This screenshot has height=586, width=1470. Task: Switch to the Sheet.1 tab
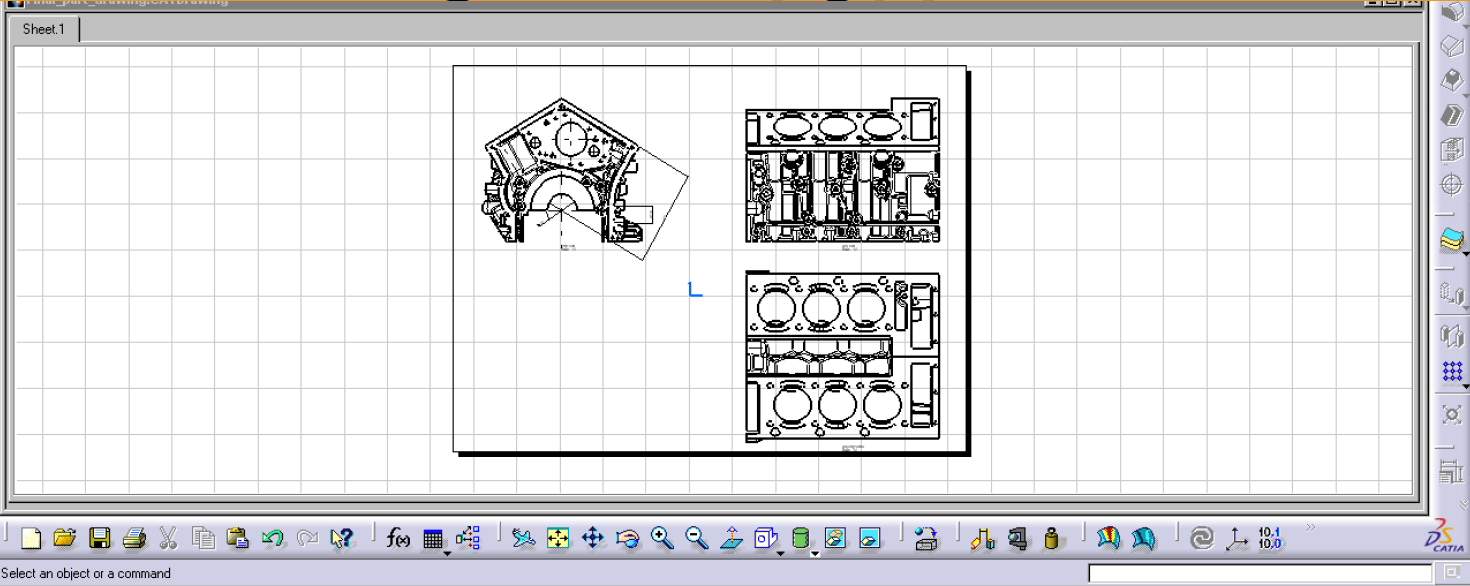(x=43, y=29)
